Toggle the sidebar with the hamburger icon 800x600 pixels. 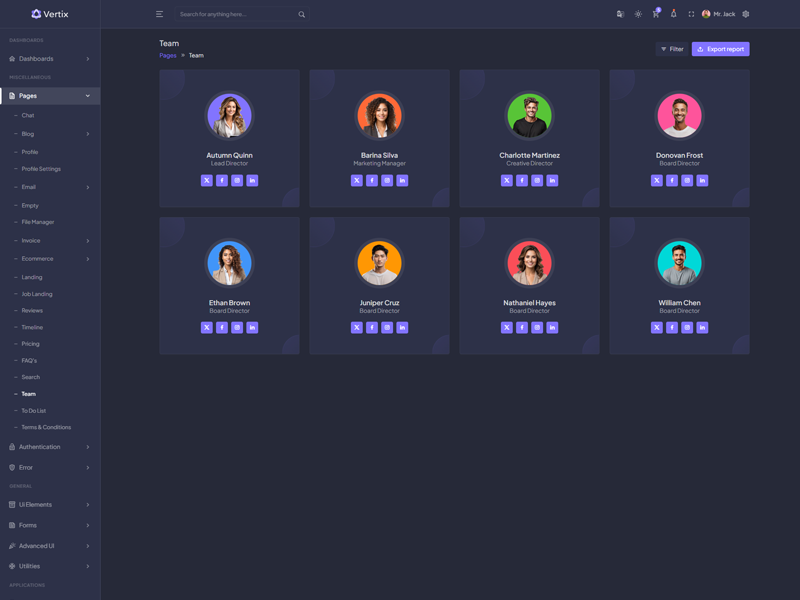click(x=159, y=14)
